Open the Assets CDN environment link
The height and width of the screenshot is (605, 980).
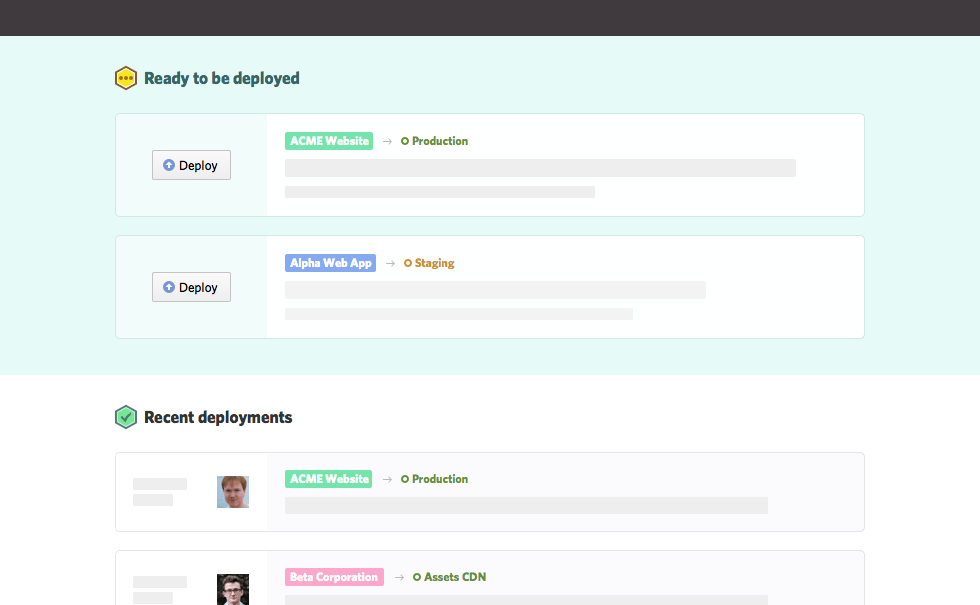tap(453, 576)
